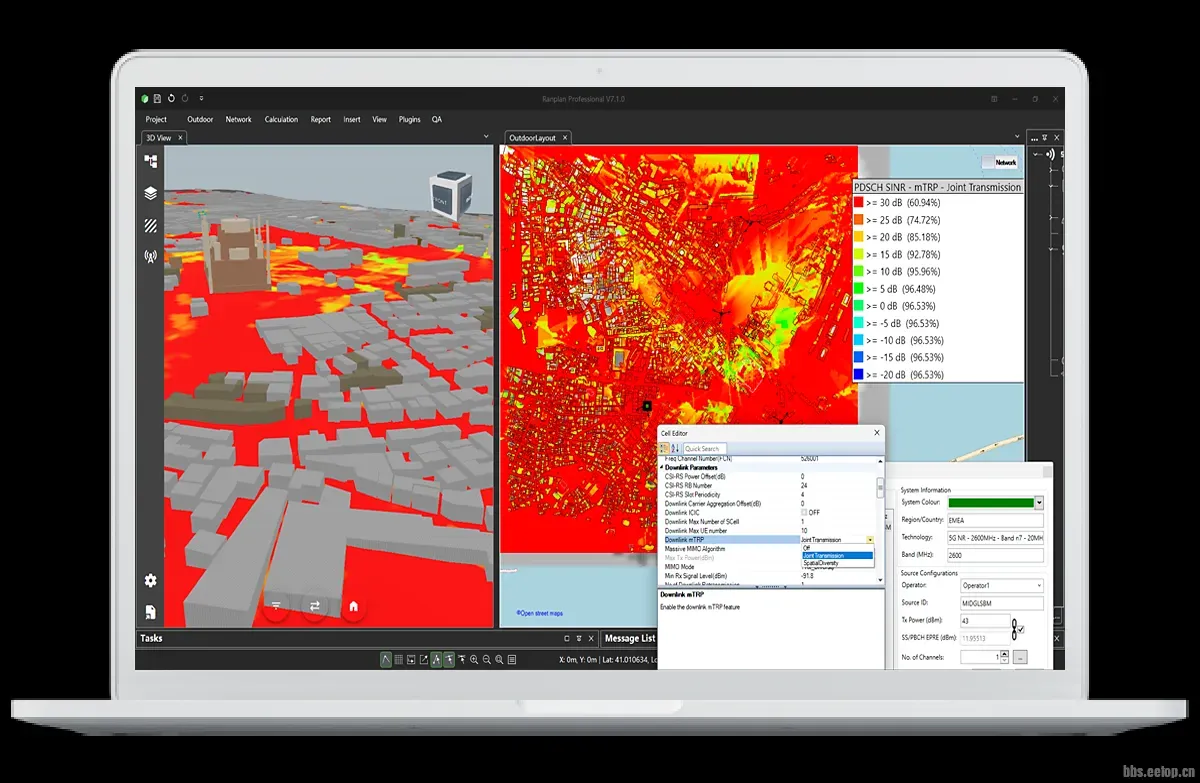
Task: Close the Tasks panel
Action: pos(590,638)
